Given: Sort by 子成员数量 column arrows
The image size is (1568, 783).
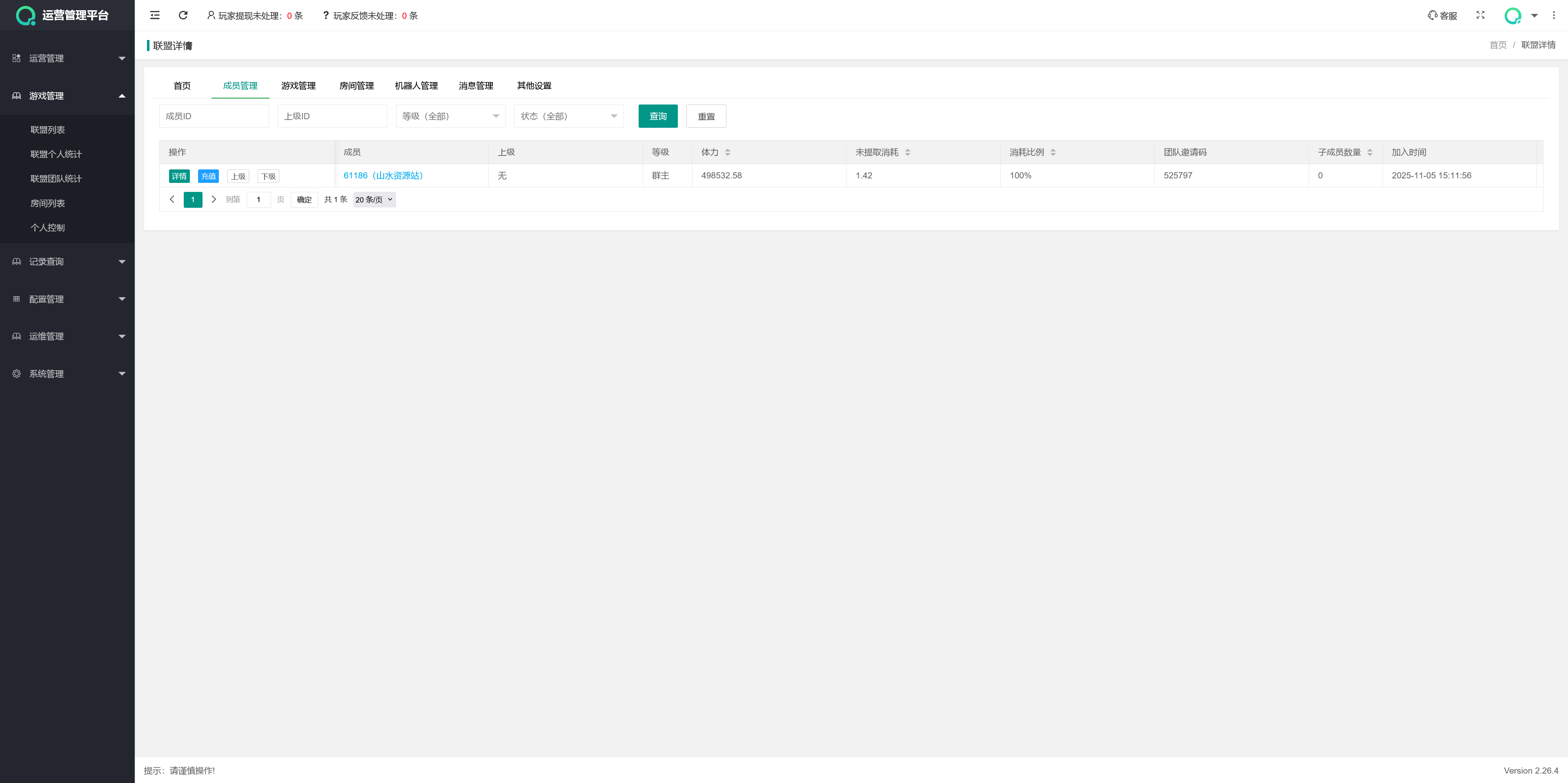Looking at the screenshot, I should click(1370, 152).
